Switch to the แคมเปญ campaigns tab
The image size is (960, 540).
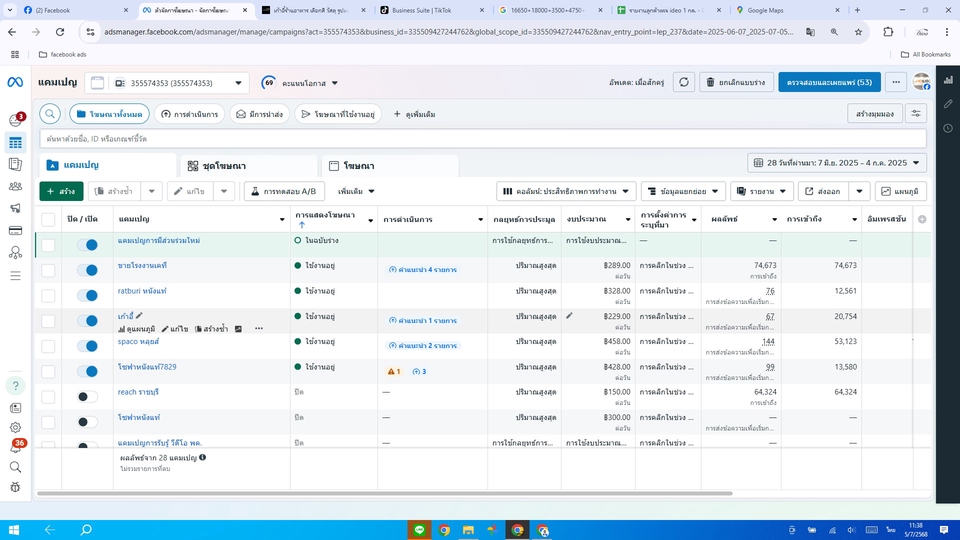107,165
